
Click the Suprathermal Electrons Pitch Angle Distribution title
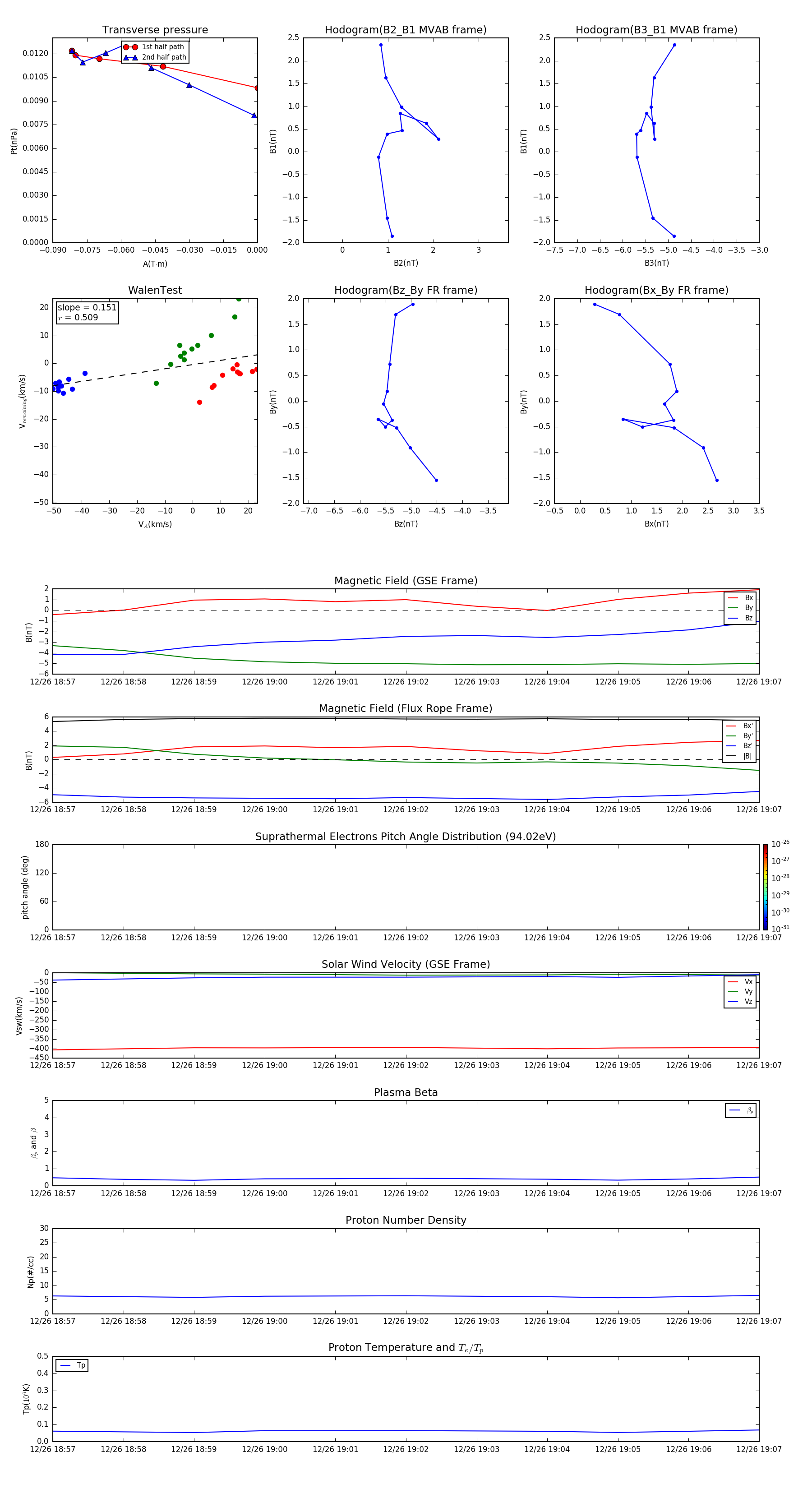coord(406,837)
